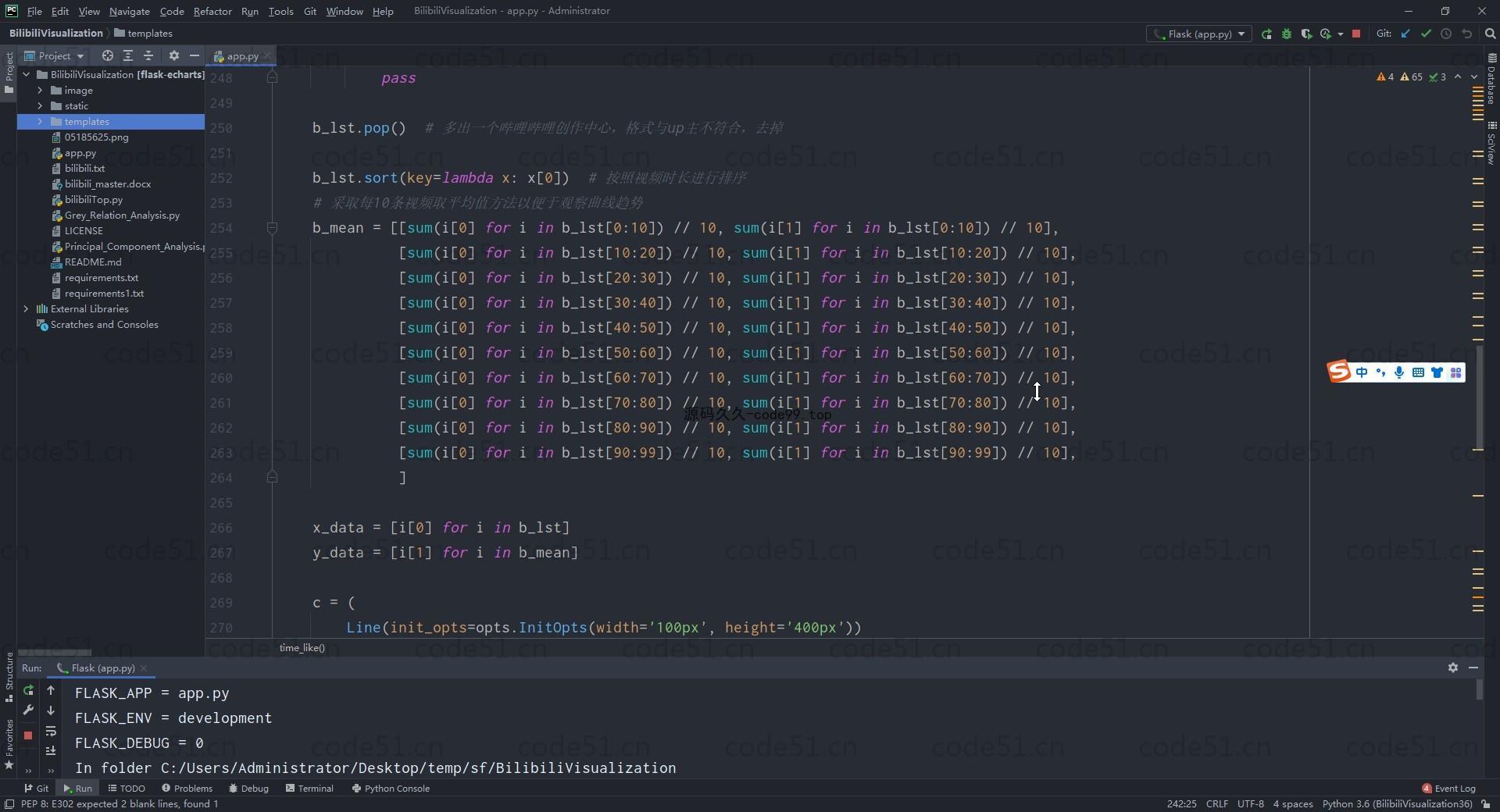Viewport: 1500px width, 812px height.
Task: Toggle Sogou punctuation mode
Action: (x=1380, y=372)
